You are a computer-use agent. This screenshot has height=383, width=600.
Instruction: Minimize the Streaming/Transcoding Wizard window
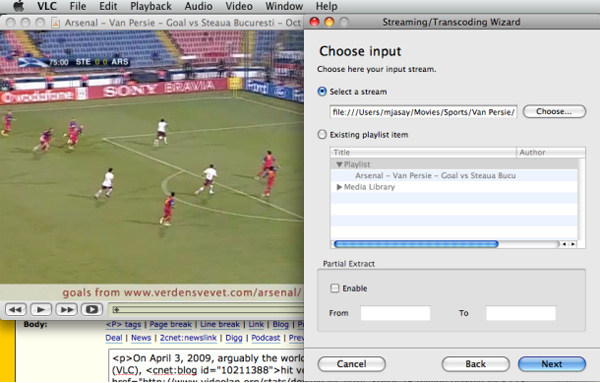[329, 22]
